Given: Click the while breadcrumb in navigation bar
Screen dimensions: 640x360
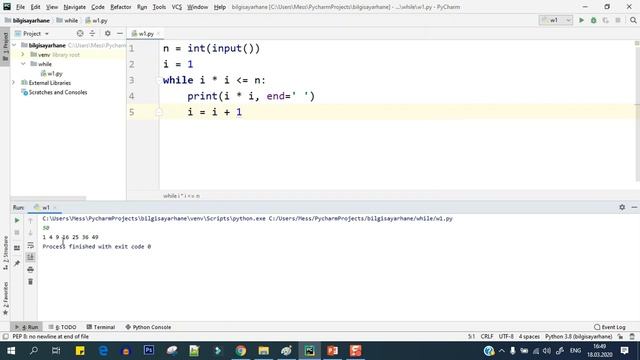Looking at the screenshot, I should [67, 20].
